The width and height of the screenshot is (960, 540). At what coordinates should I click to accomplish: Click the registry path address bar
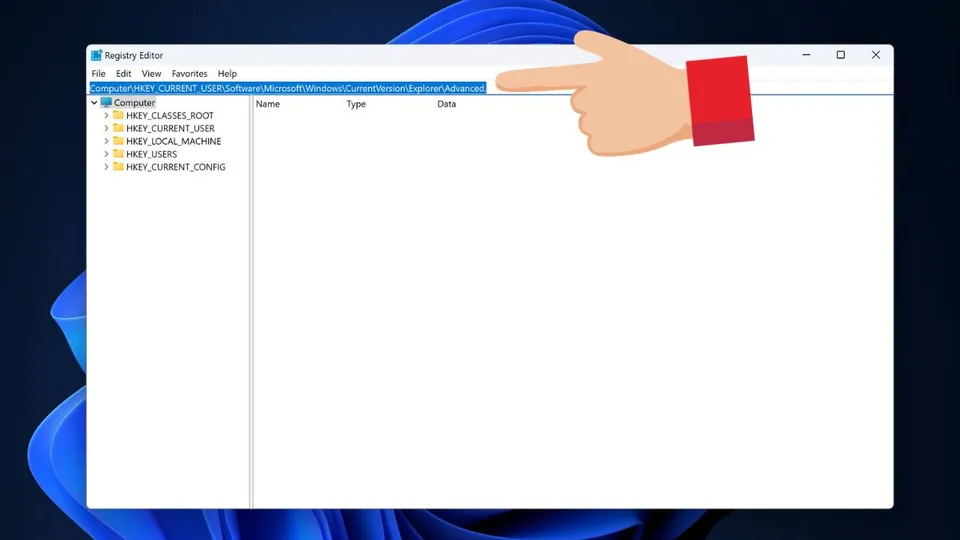pyautogui.click(x=490, y=88)
